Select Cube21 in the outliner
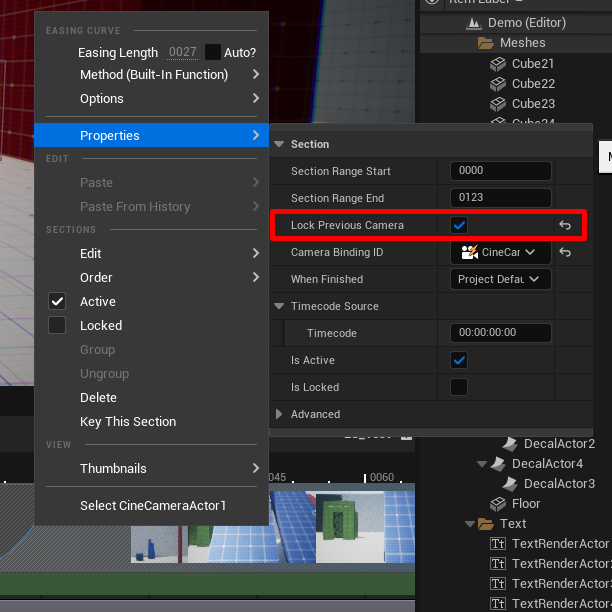 point(533,64)
